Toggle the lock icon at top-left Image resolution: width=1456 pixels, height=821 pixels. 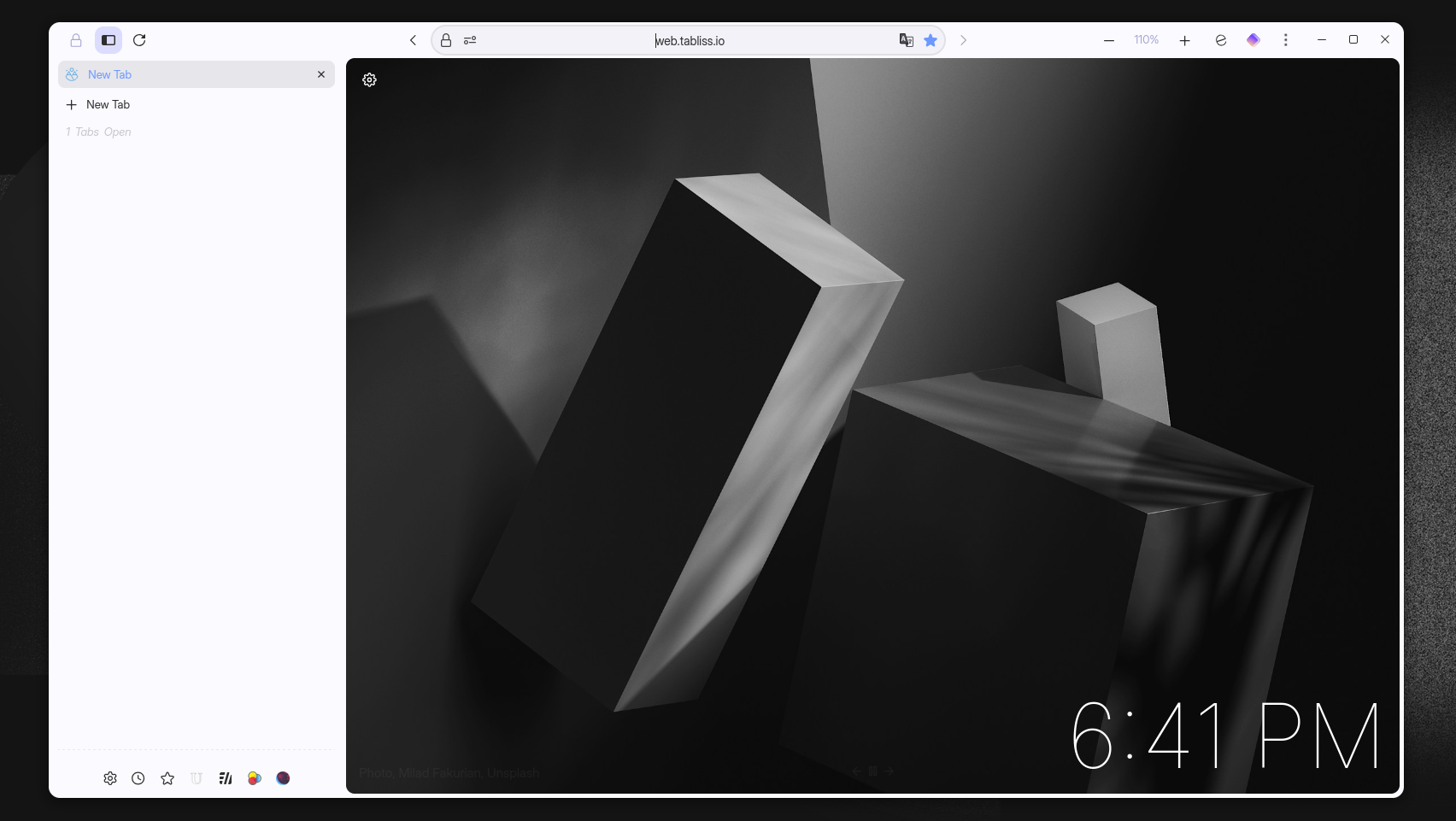coord(76,40)
